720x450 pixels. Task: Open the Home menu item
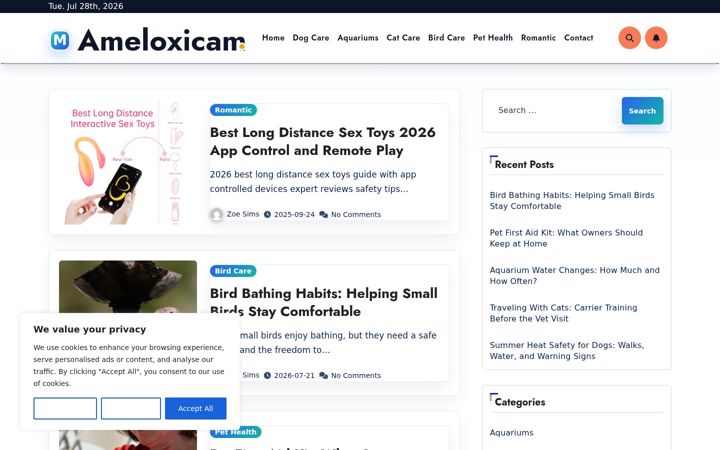point(273,38)
